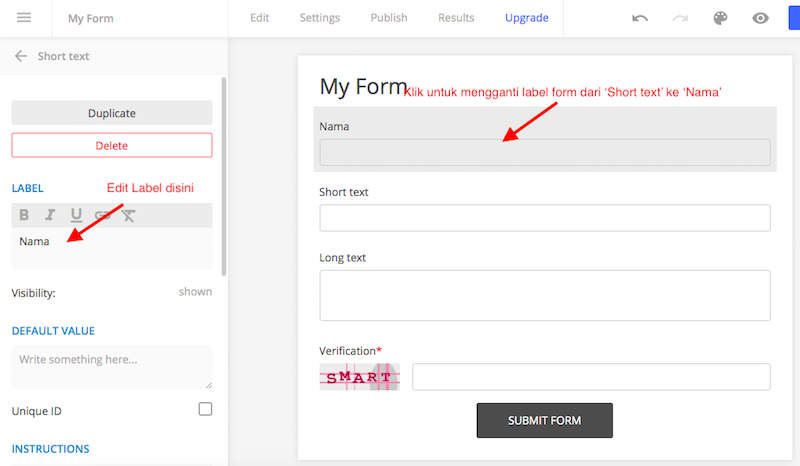Select the Nama input field
This screenshot has width=800, height=466.
point(544,152)
